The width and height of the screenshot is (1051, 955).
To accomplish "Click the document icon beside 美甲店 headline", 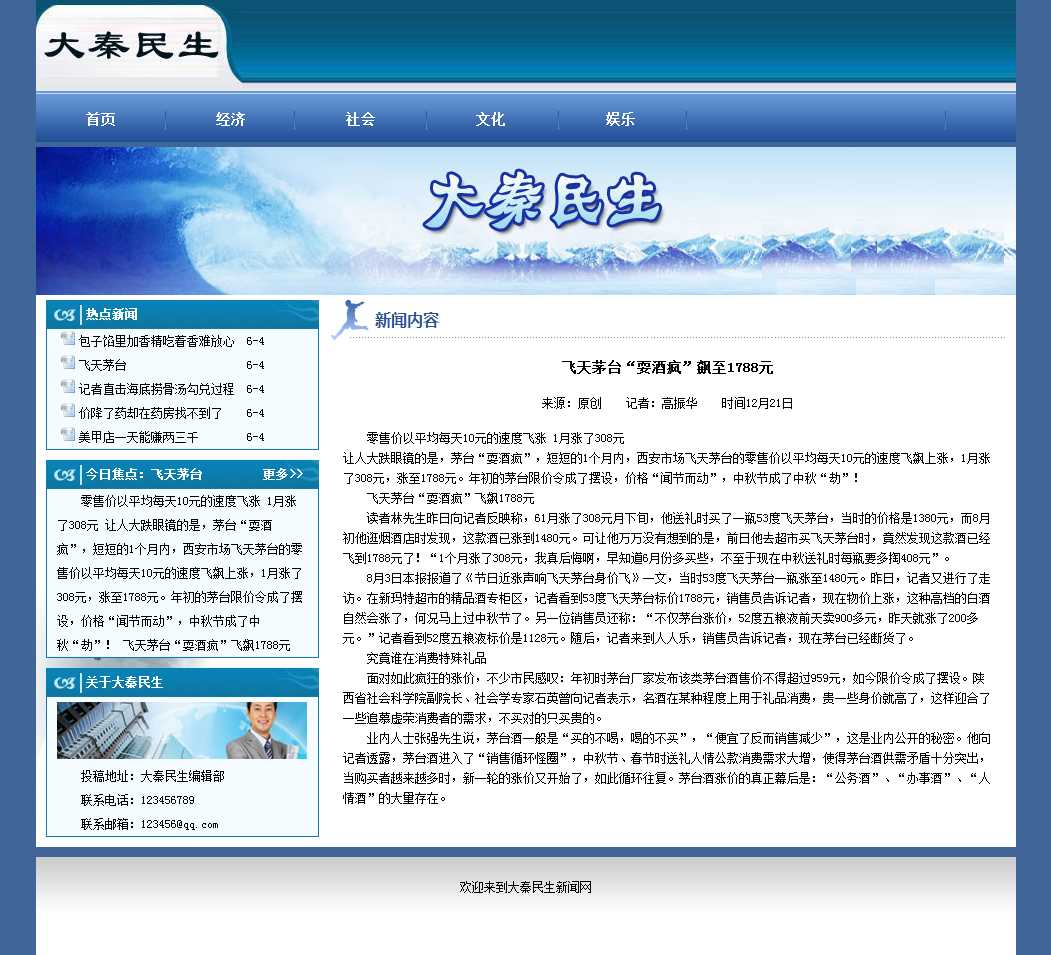I will click(x=68, y=435).
